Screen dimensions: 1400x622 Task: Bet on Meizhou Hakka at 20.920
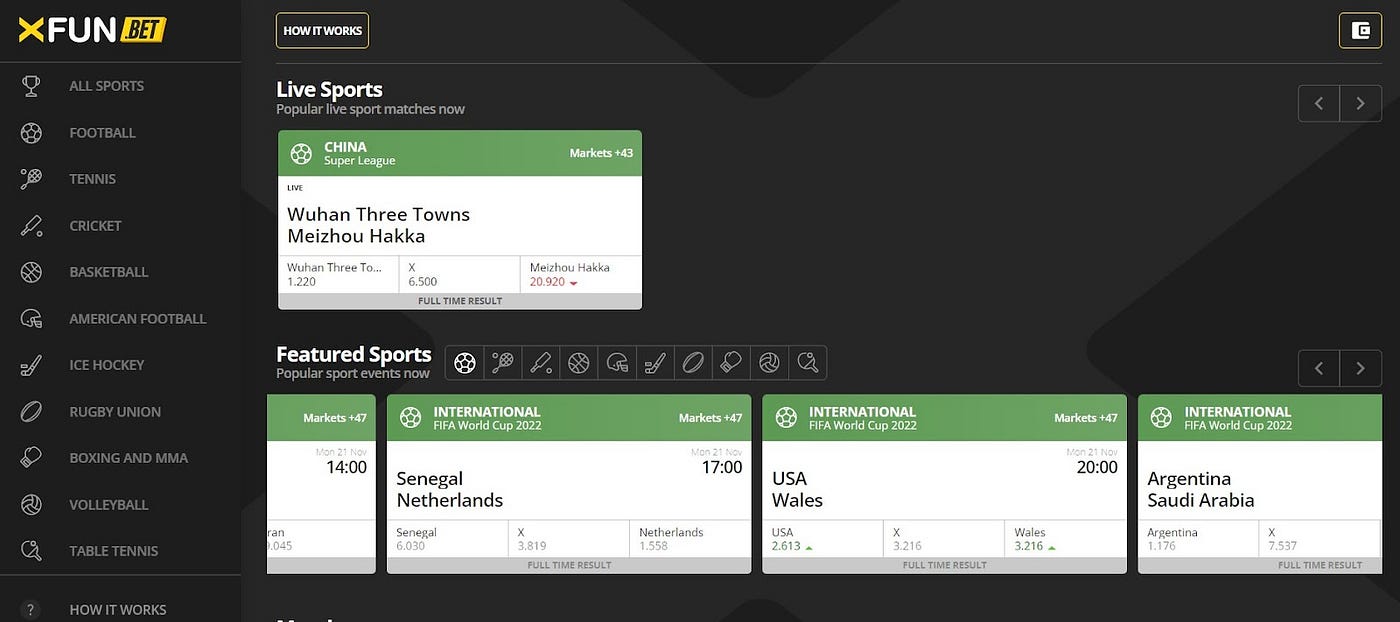[581, 274]
